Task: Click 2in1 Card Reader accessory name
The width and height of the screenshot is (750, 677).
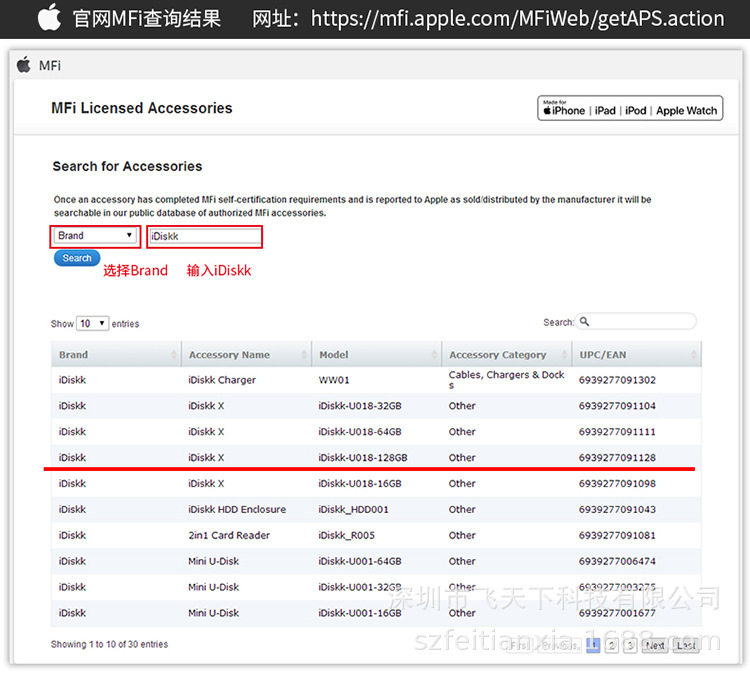Action: (229, 535)
